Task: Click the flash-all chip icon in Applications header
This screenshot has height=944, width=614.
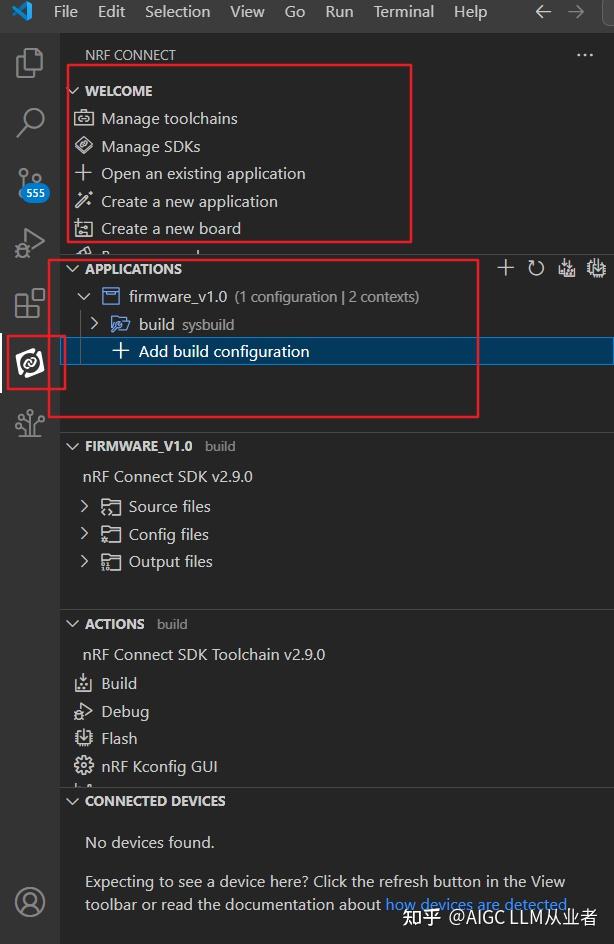Action: pyautogui.click(x=597, y=268)
